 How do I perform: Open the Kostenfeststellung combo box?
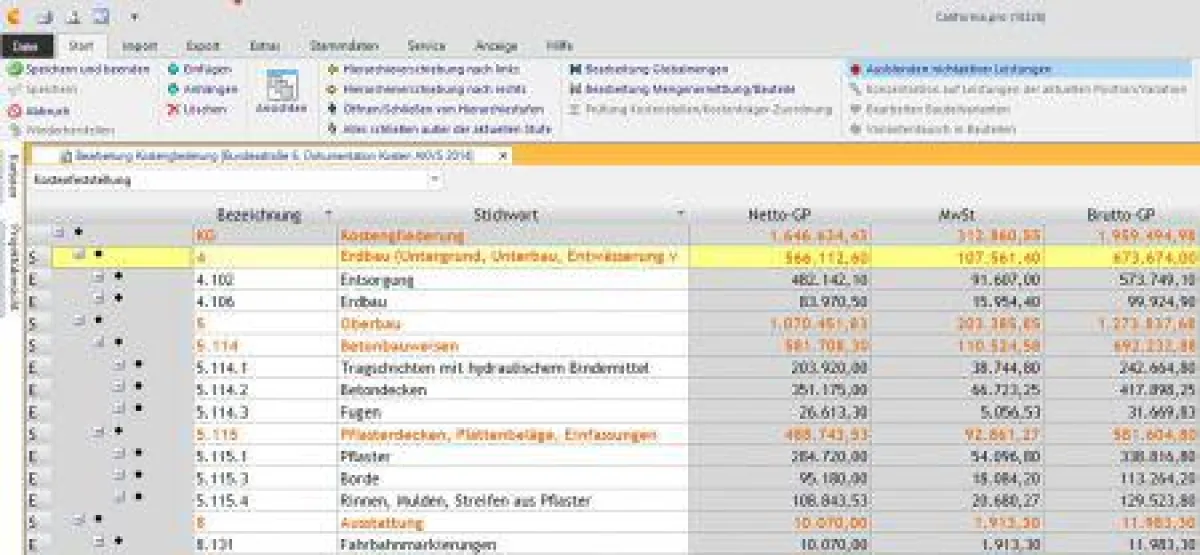pos(435,181)
